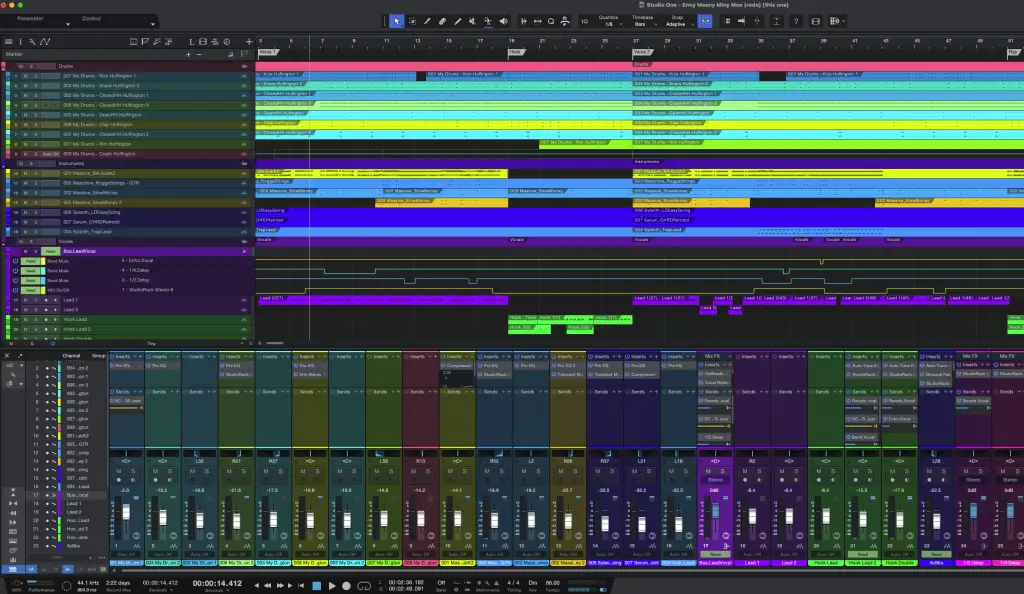Select the Bend tool in the toolbar
1024x594 pixels.
(489, 21)
